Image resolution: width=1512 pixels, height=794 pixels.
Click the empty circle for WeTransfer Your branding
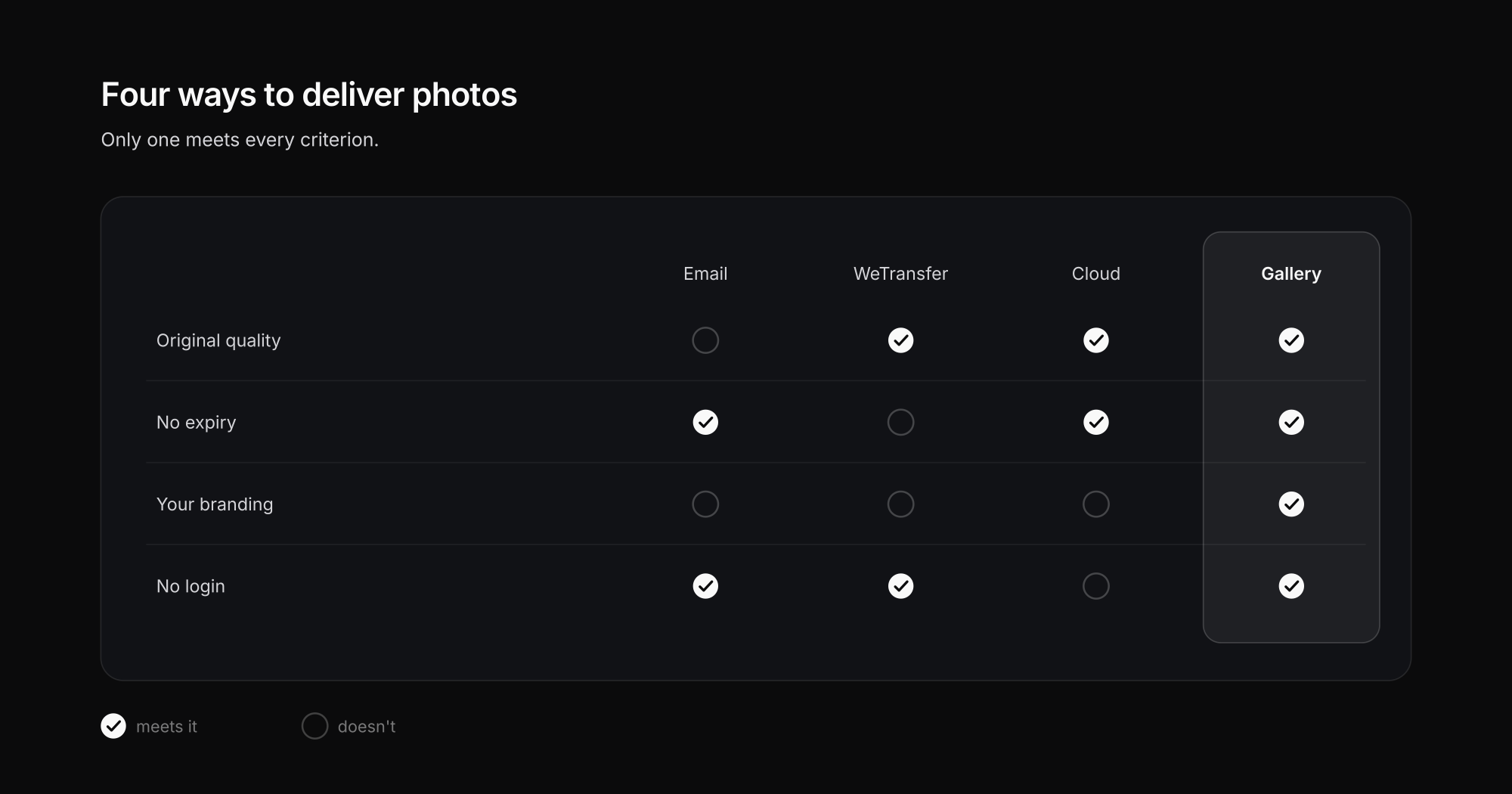[x=900, y=504]
